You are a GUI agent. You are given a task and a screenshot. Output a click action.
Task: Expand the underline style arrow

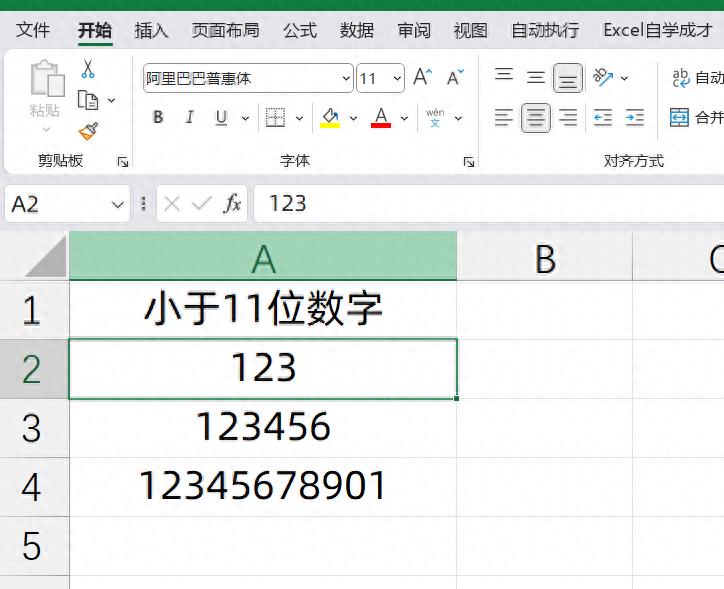[x=245, y=119]
